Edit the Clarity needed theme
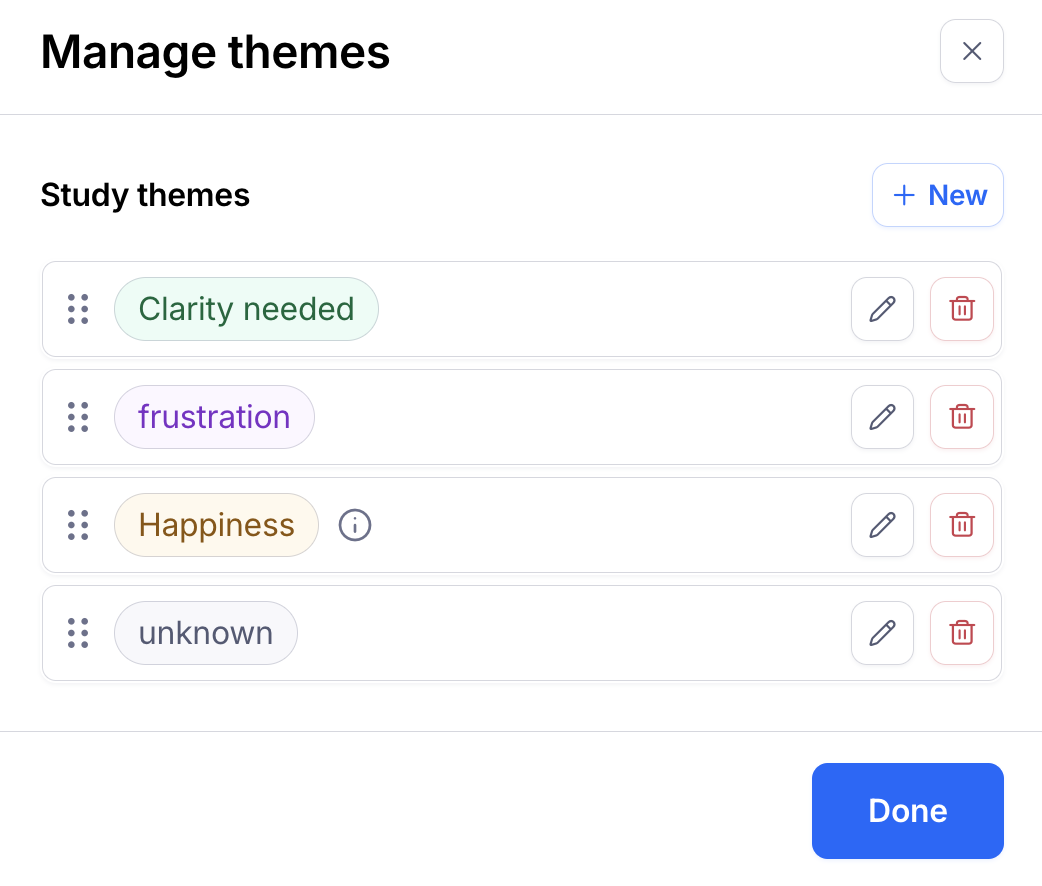 [x=882, y=309]
